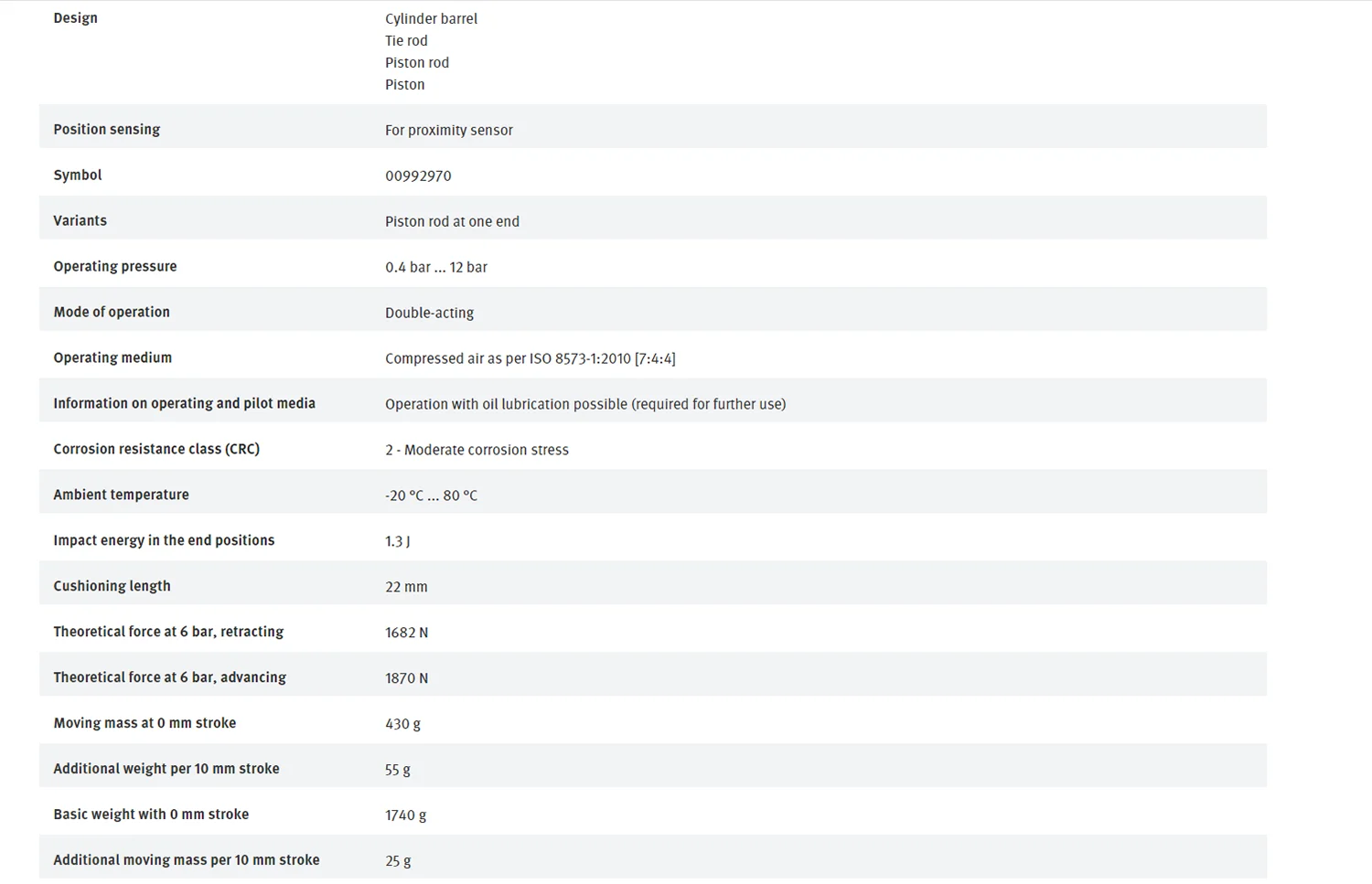
Task: Select the Operating pressure value 0.4 bar ... 12 bar
Action: 436,267
